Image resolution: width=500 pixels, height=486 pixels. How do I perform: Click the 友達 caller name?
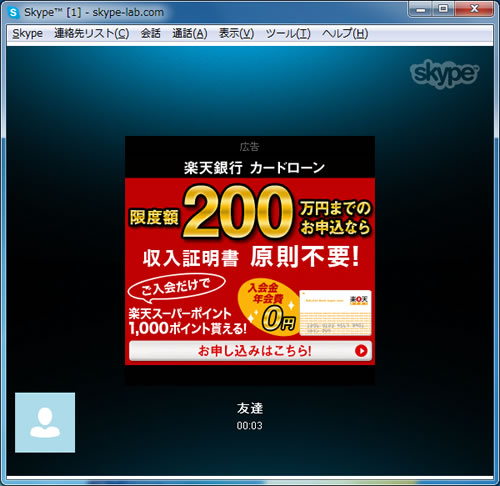click(x=250, y=408)
